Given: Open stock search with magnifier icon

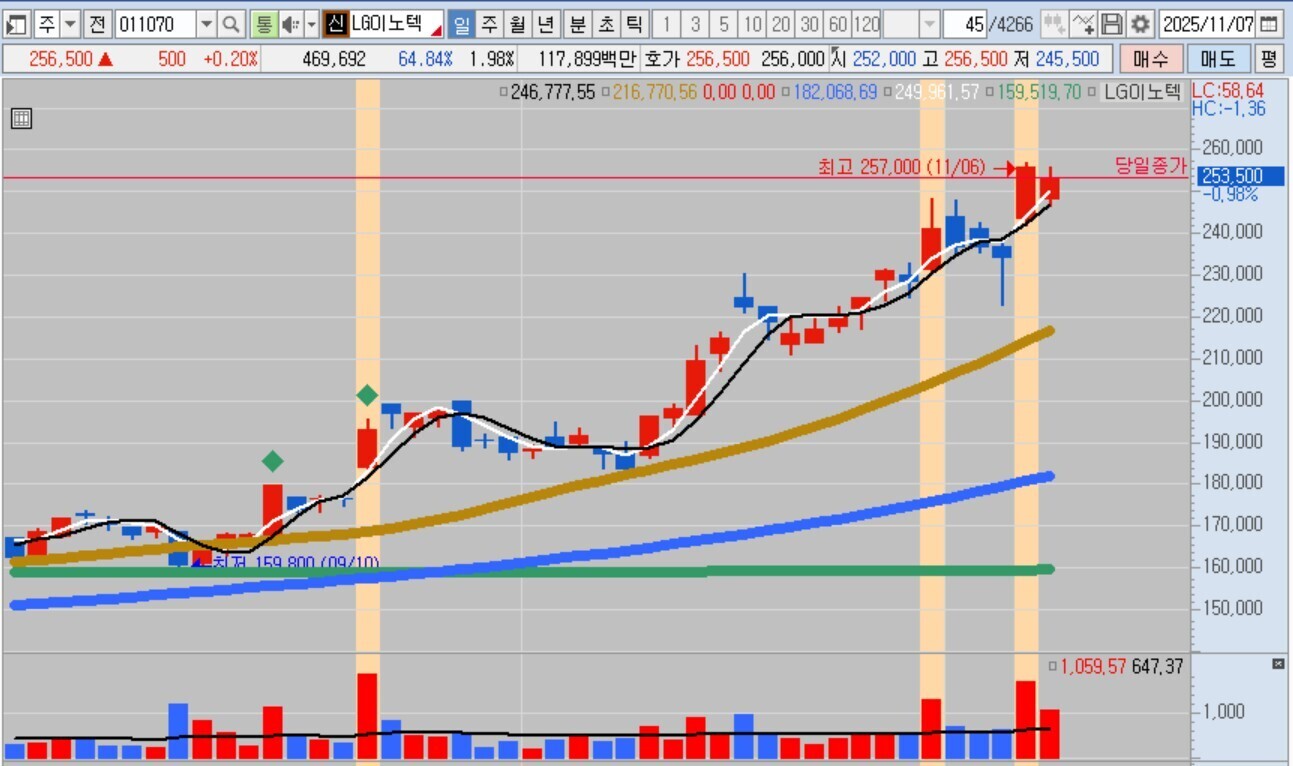Looking at the screenshot, I should click(x=231, y=23).
